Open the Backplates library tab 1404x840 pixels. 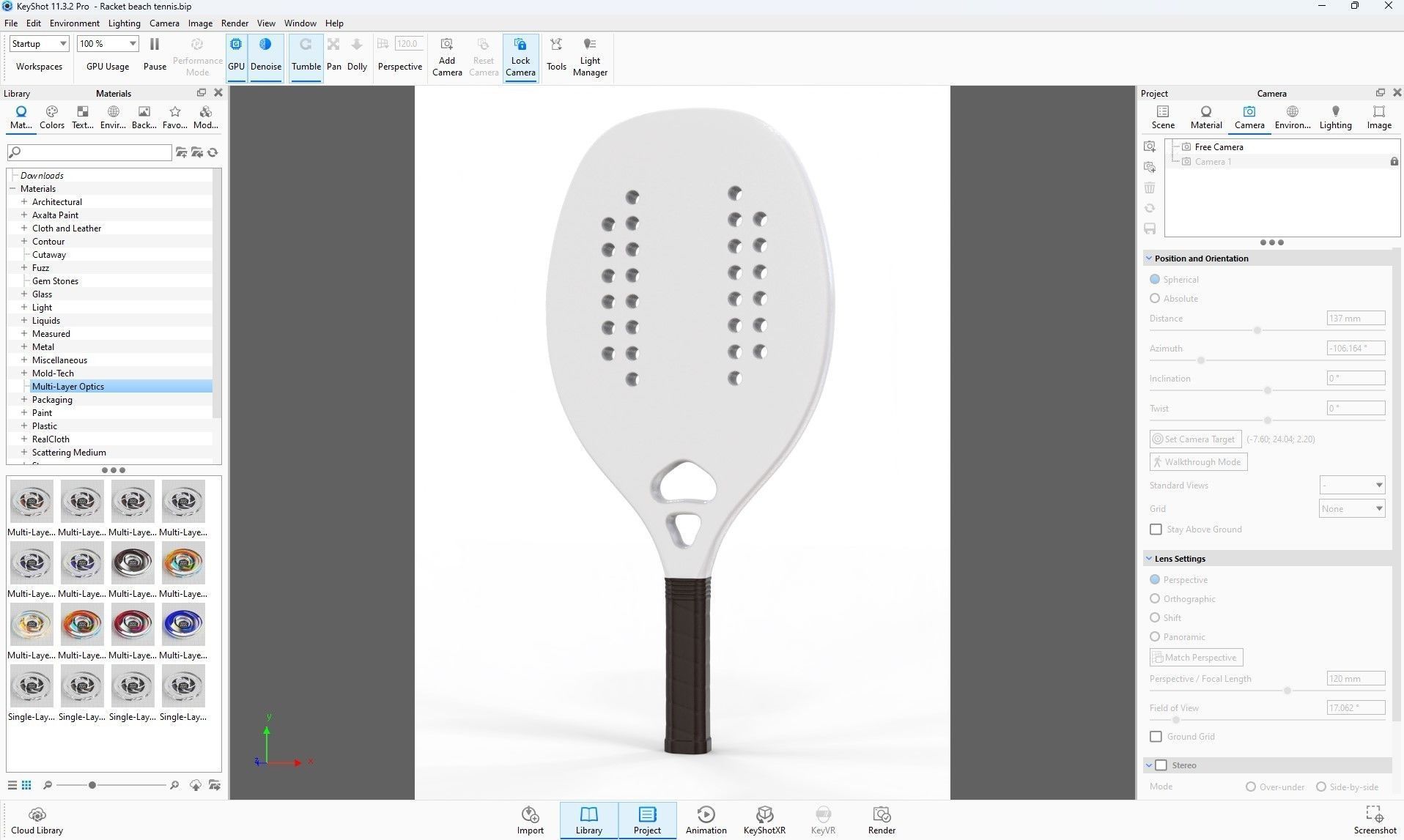(x=144, y=117)
